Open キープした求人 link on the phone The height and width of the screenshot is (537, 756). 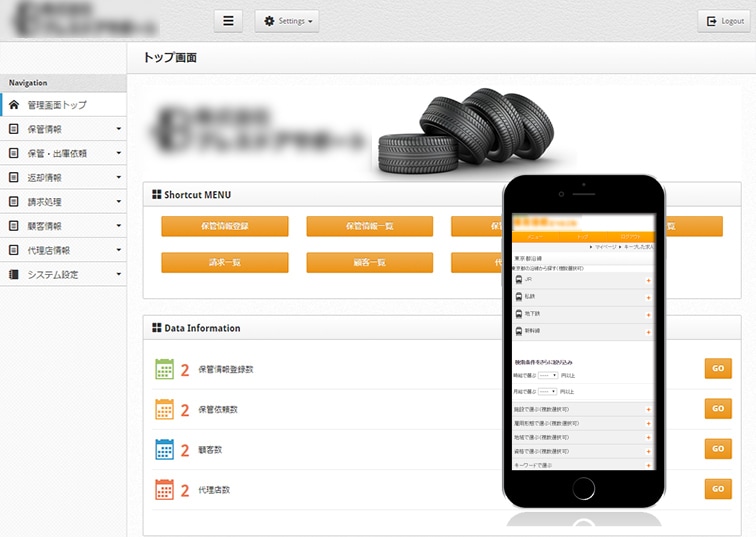coord(639,247)
